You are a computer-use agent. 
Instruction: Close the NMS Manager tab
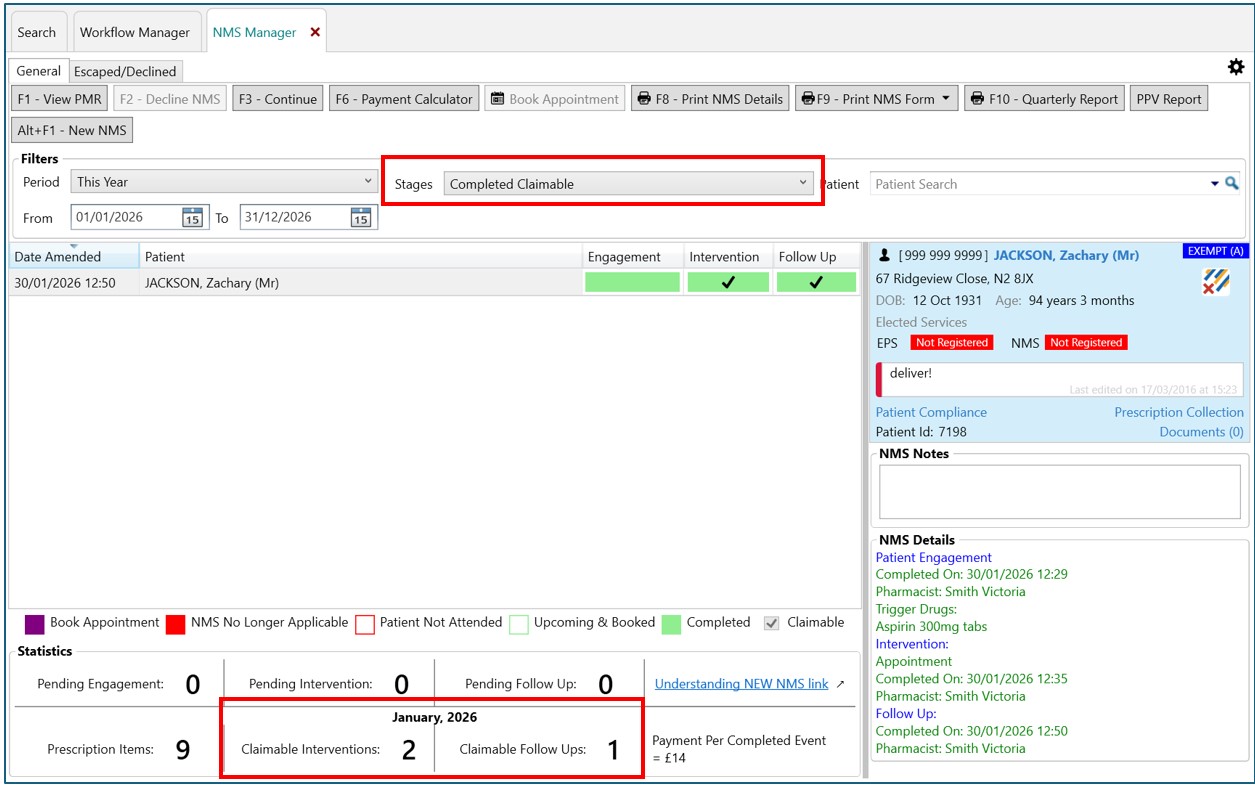point(315,32)
